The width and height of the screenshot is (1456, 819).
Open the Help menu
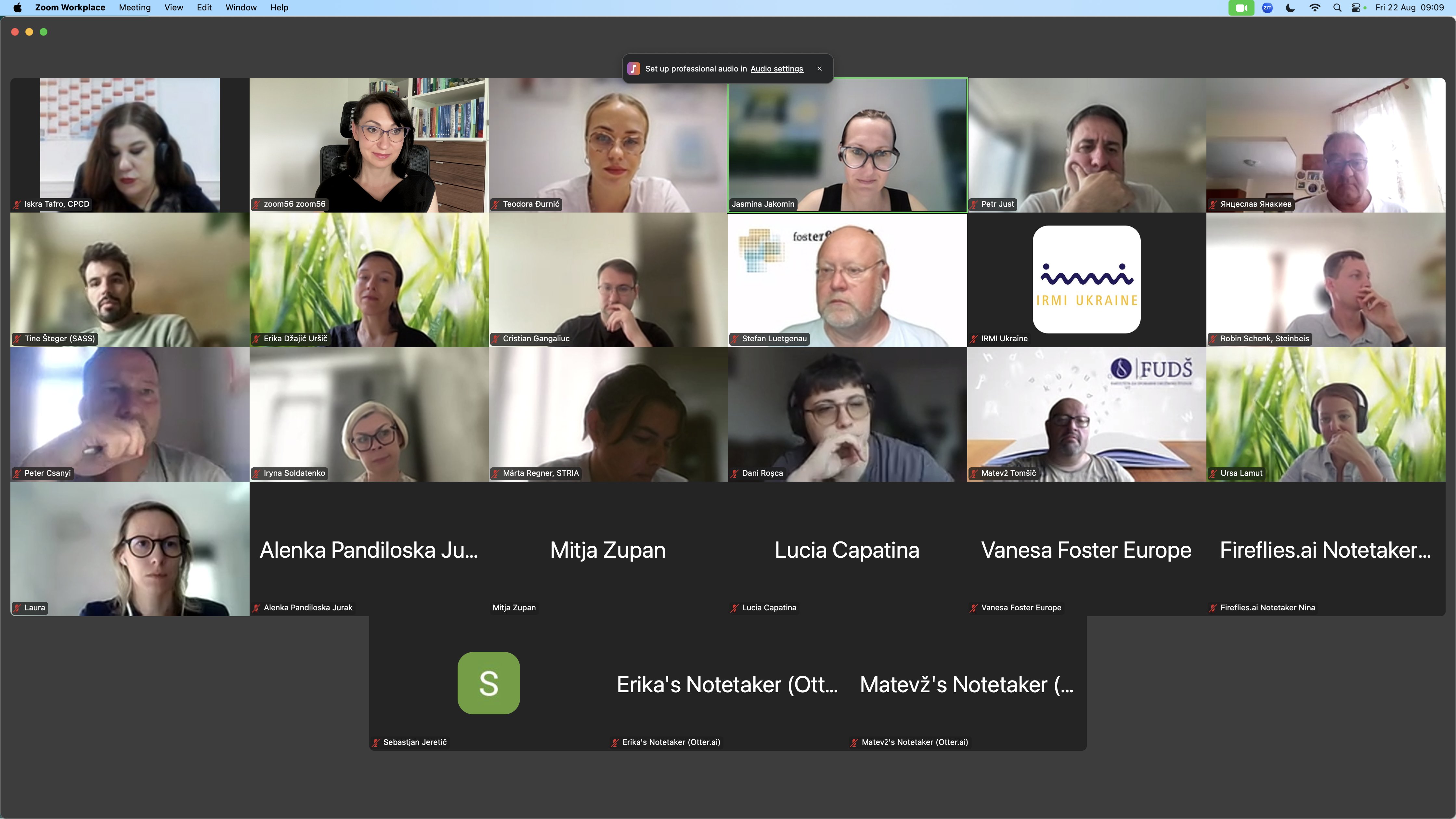tap(279, 7)
